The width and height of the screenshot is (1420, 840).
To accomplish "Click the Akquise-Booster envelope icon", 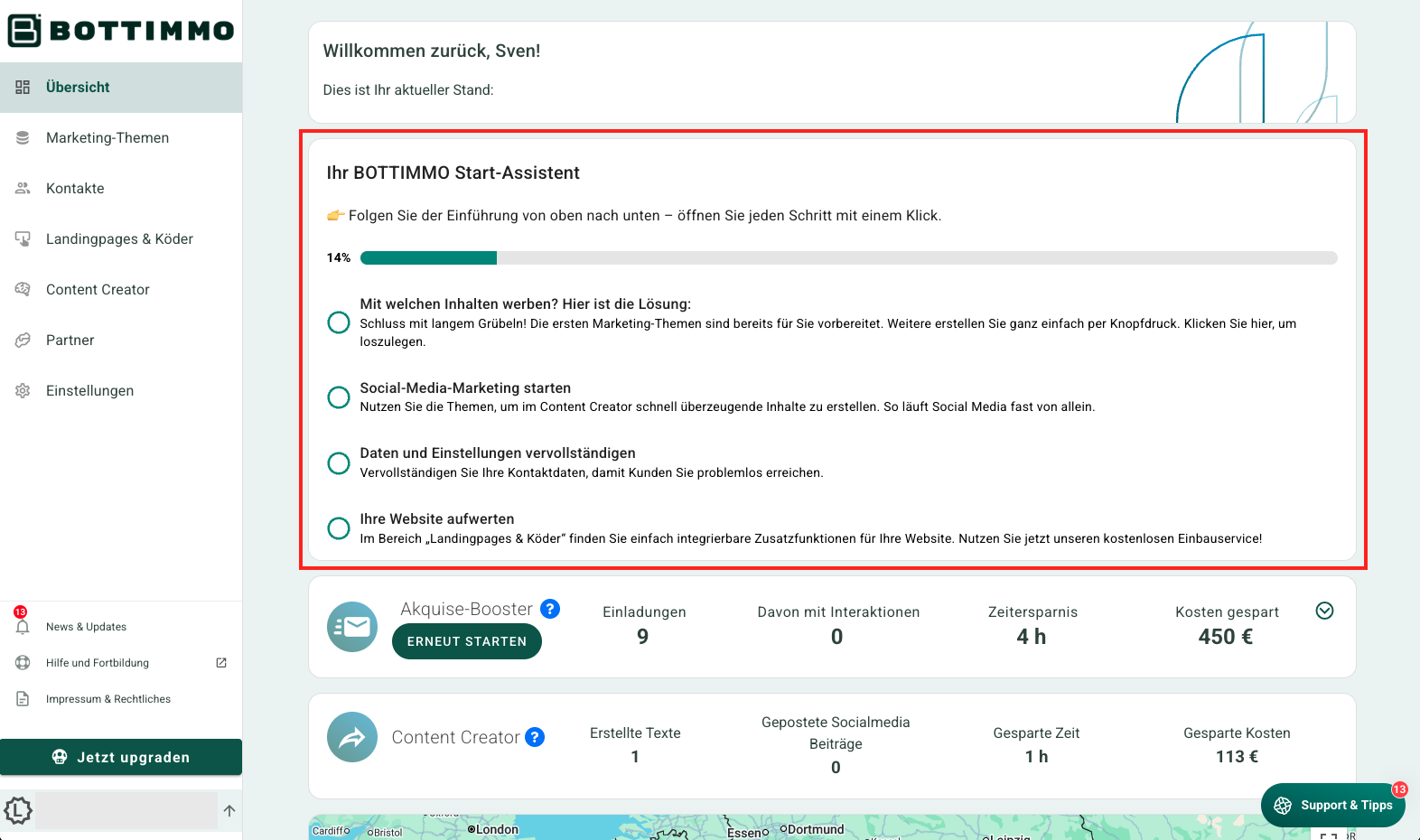I will click(x=352, y=627).
